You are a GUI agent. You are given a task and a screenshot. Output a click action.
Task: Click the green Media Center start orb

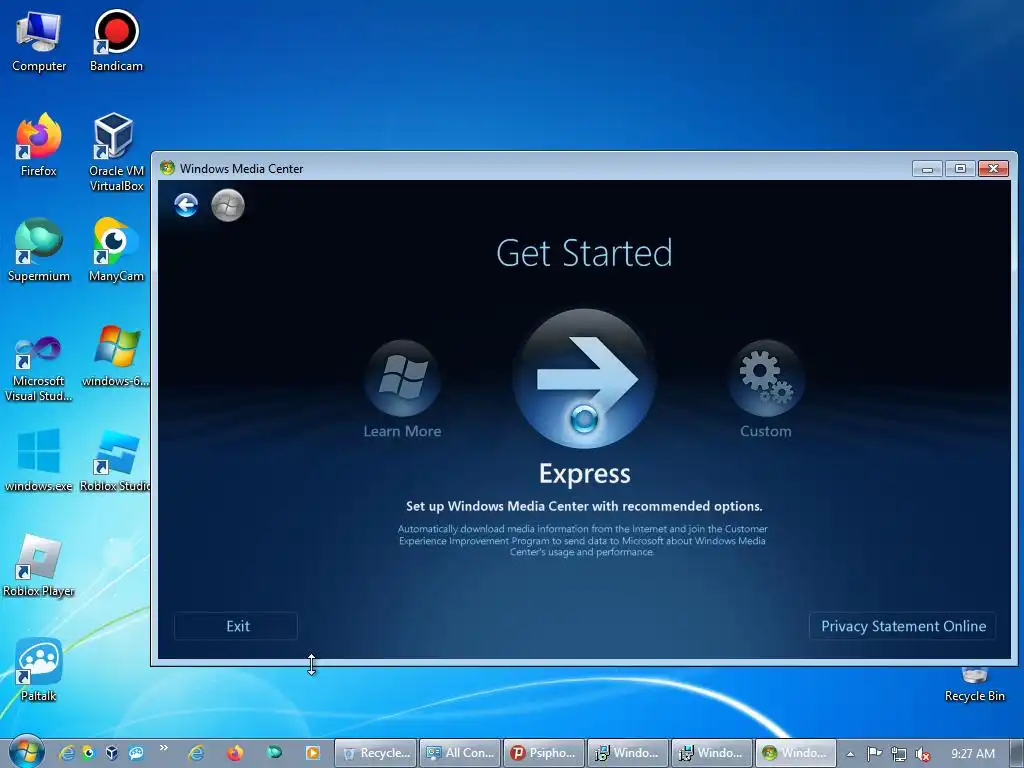[x=228, y=205]
